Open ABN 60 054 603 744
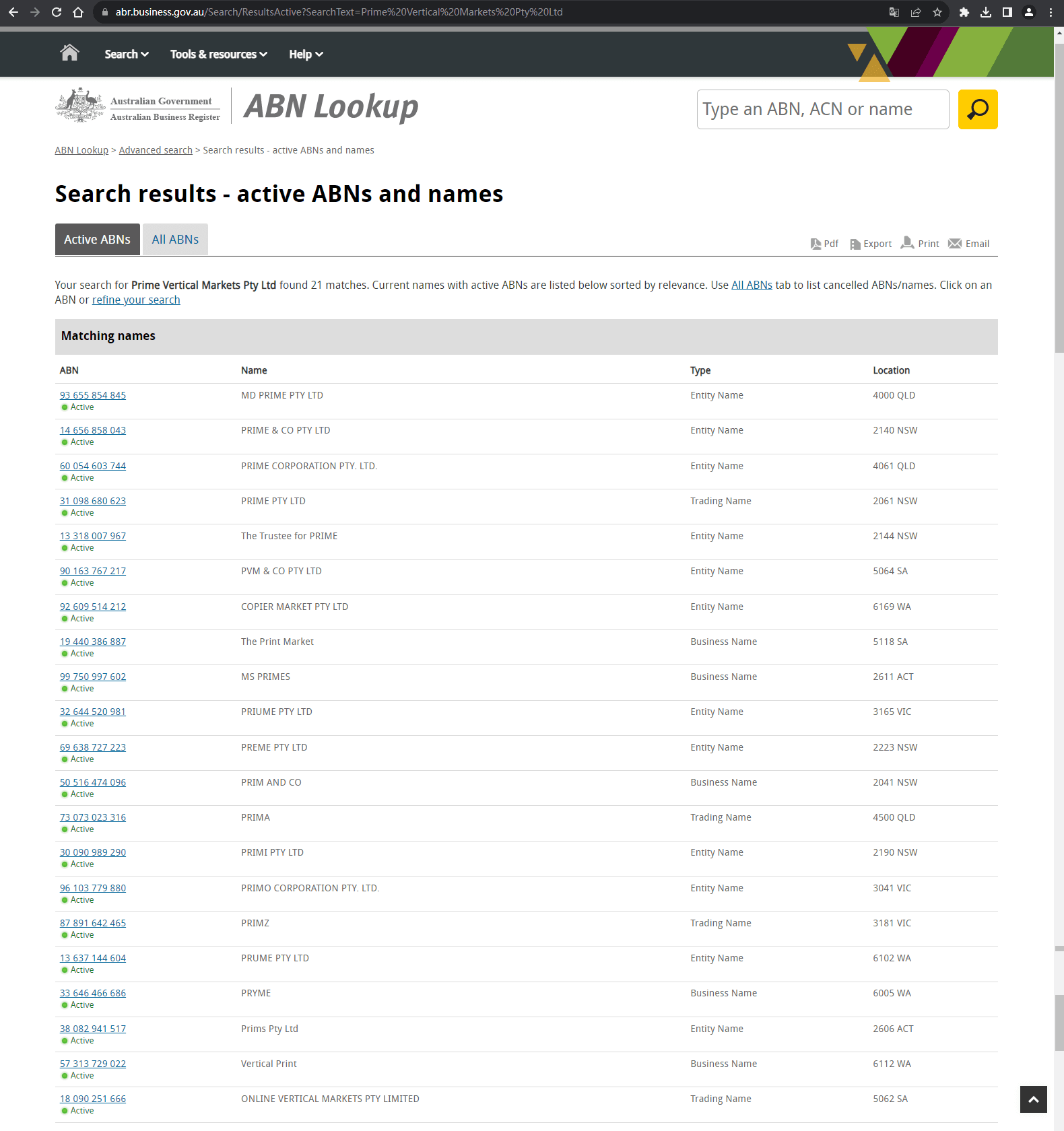The image size is (1064, 1131). (93, 466)
